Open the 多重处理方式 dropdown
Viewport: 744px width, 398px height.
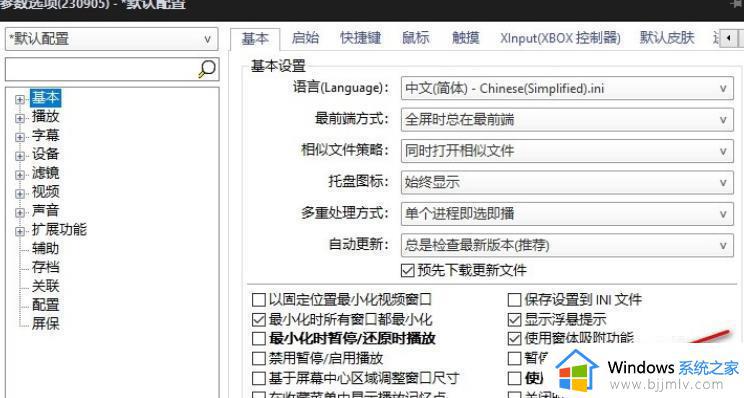(567, 213)
